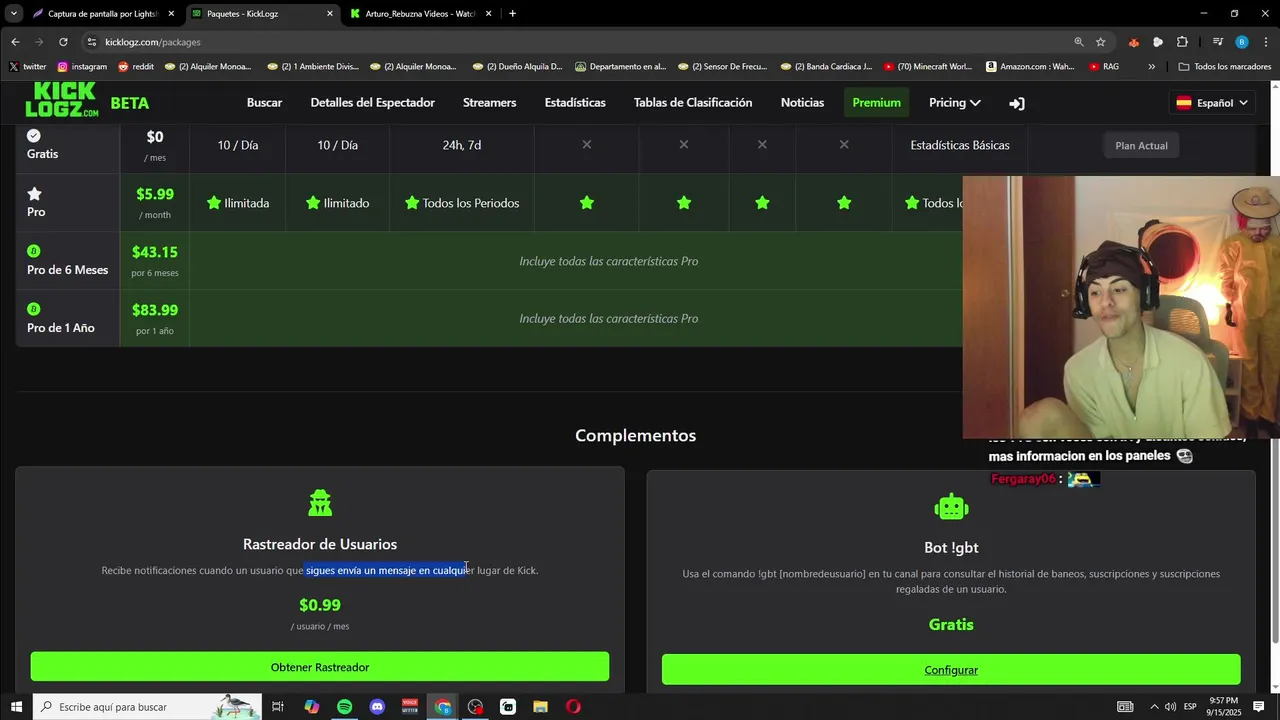Open the Amazon.com bookmark
The height and width of the screenshot is (720, 1280).
click(x=1030, y=67)
